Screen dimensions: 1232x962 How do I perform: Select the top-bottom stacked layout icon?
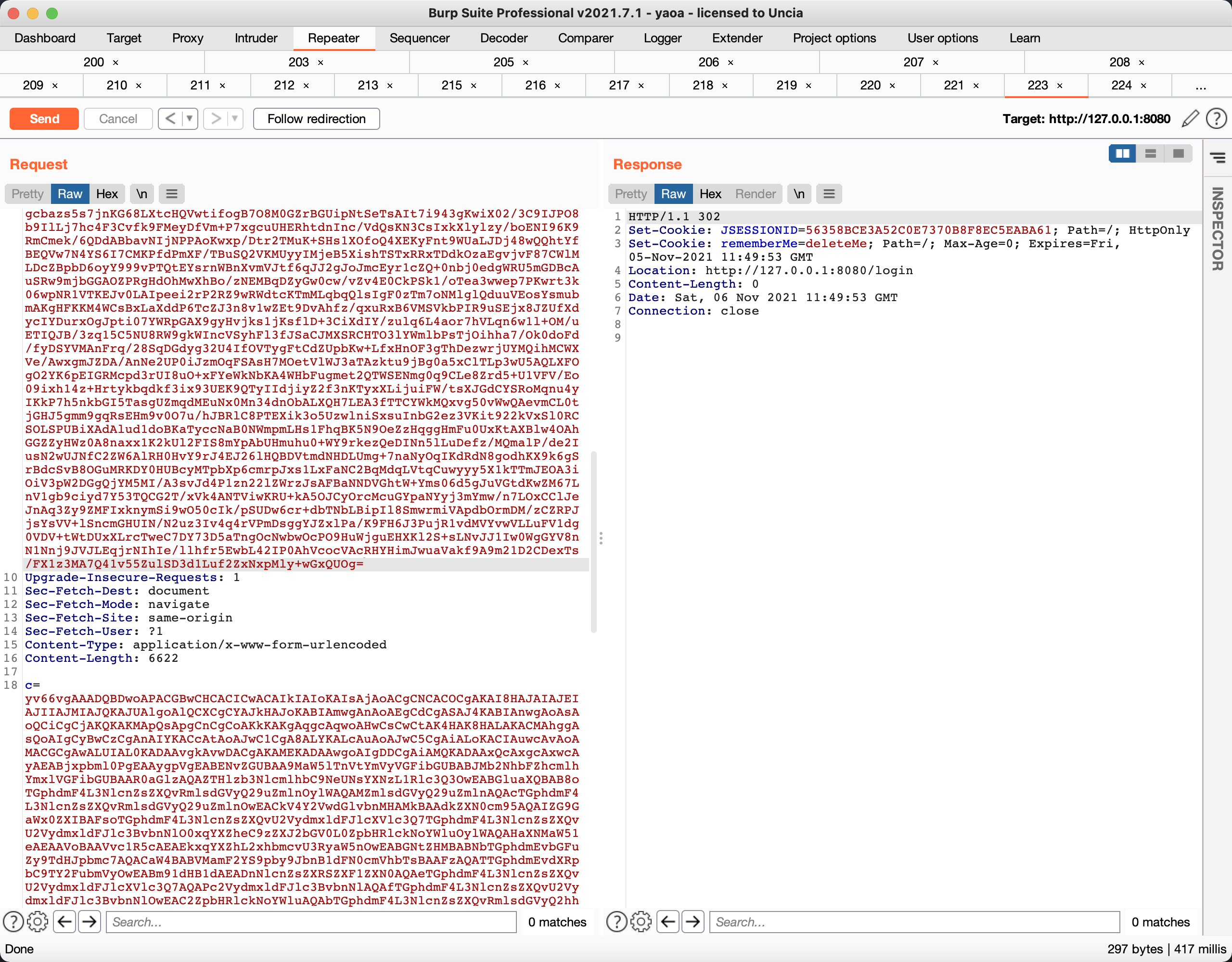pos(1150,153)
